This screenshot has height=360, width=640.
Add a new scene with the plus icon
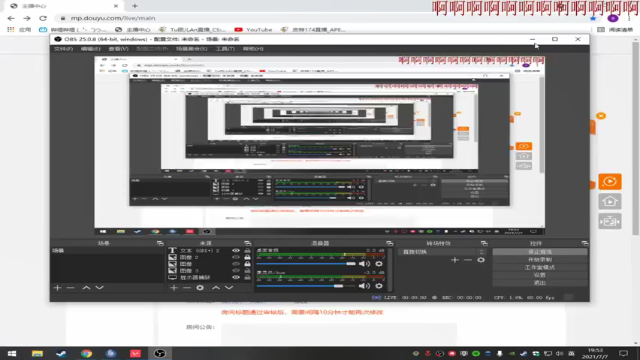[x=57, y=288]
